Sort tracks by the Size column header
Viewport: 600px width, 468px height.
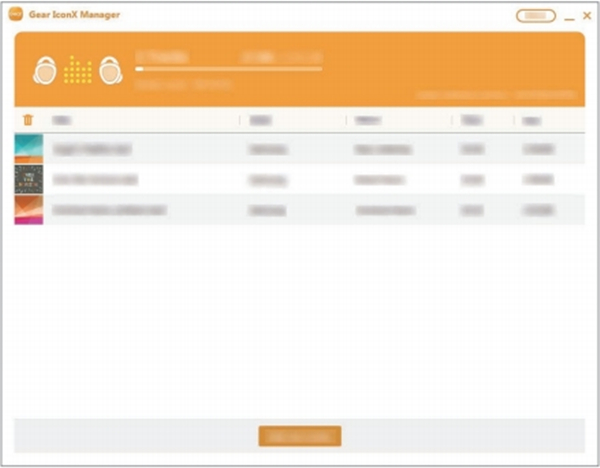click(531, 120)
